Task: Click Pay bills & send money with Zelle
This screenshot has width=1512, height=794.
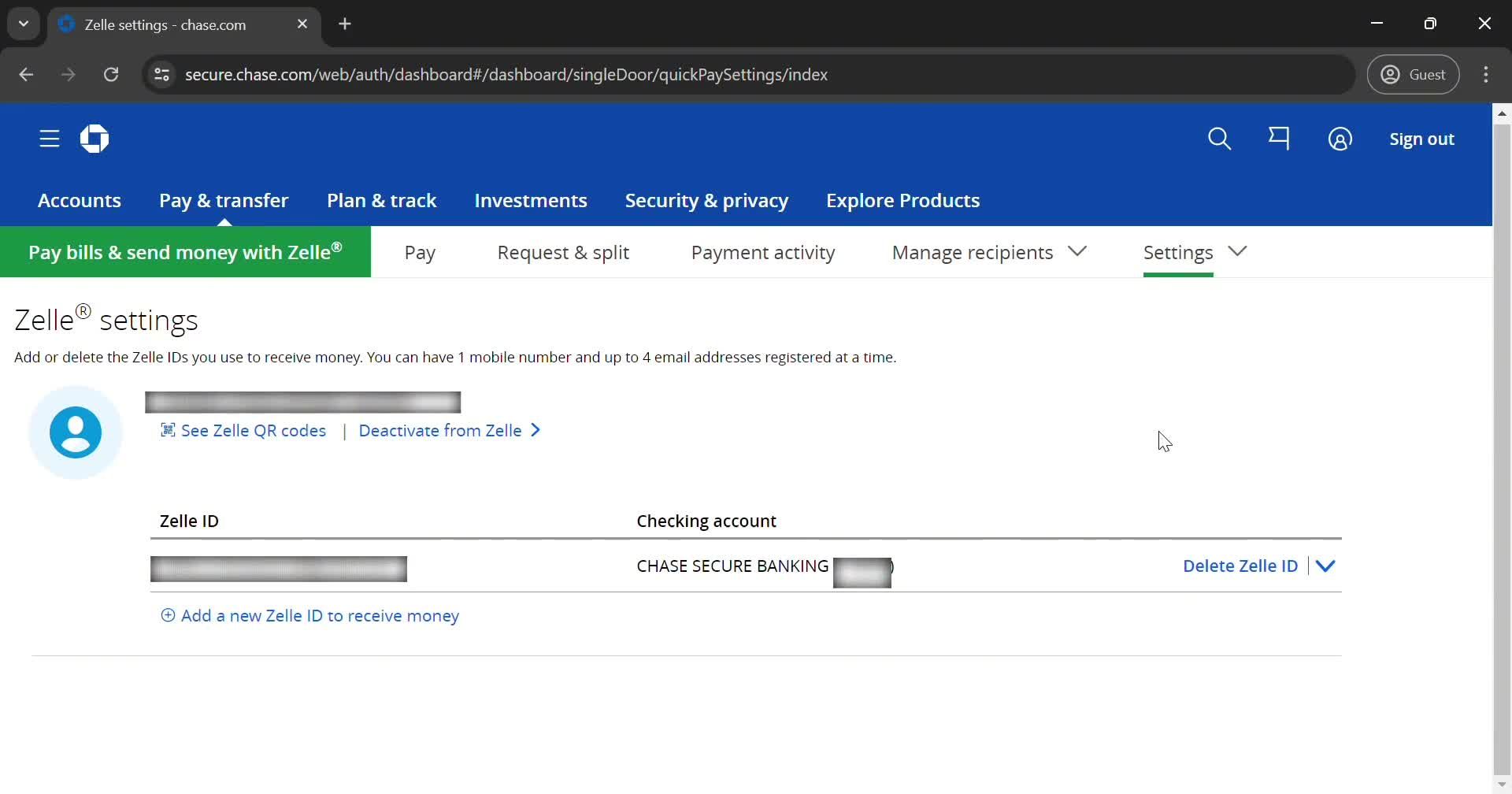Action: (185, 252)
